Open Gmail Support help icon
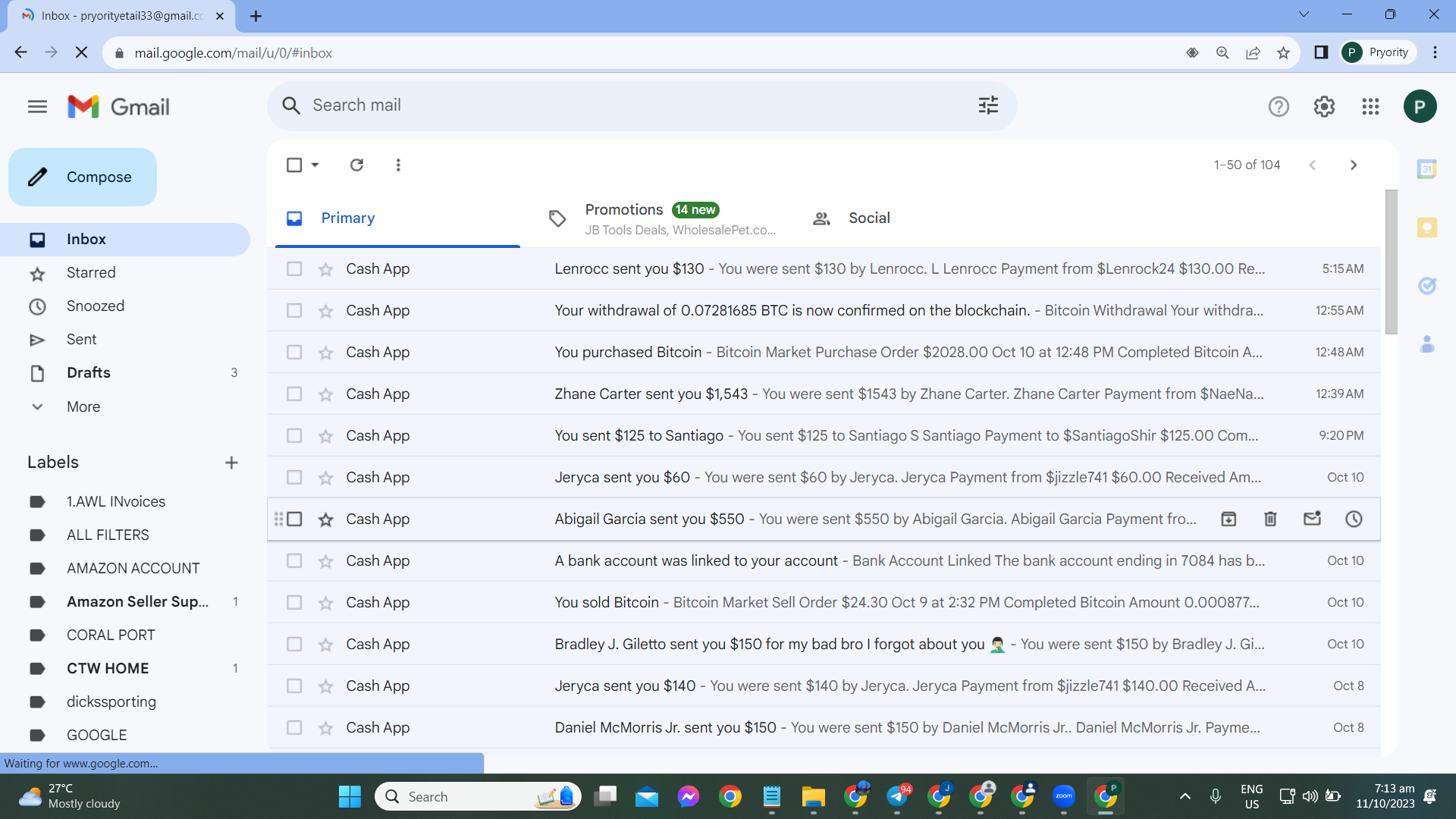1456x819 pixels. coord(1279,107)
